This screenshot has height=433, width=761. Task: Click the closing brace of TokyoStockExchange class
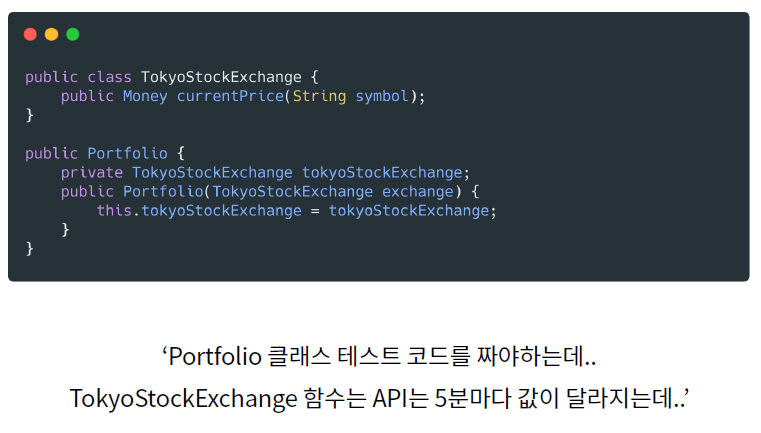pos(30,115)
